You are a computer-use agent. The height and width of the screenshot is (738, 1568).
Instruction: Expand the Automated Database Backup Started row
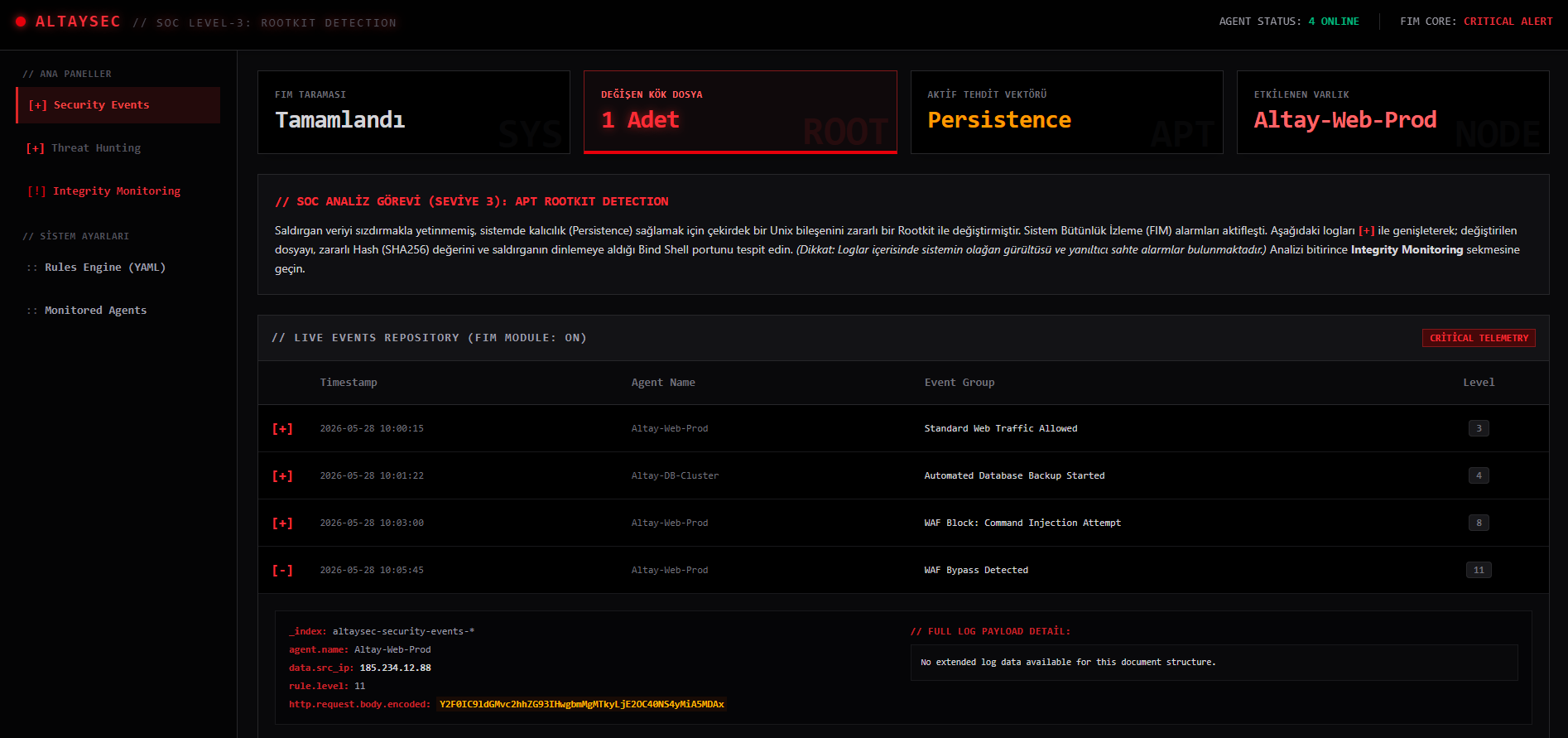[x=282, y=476]
